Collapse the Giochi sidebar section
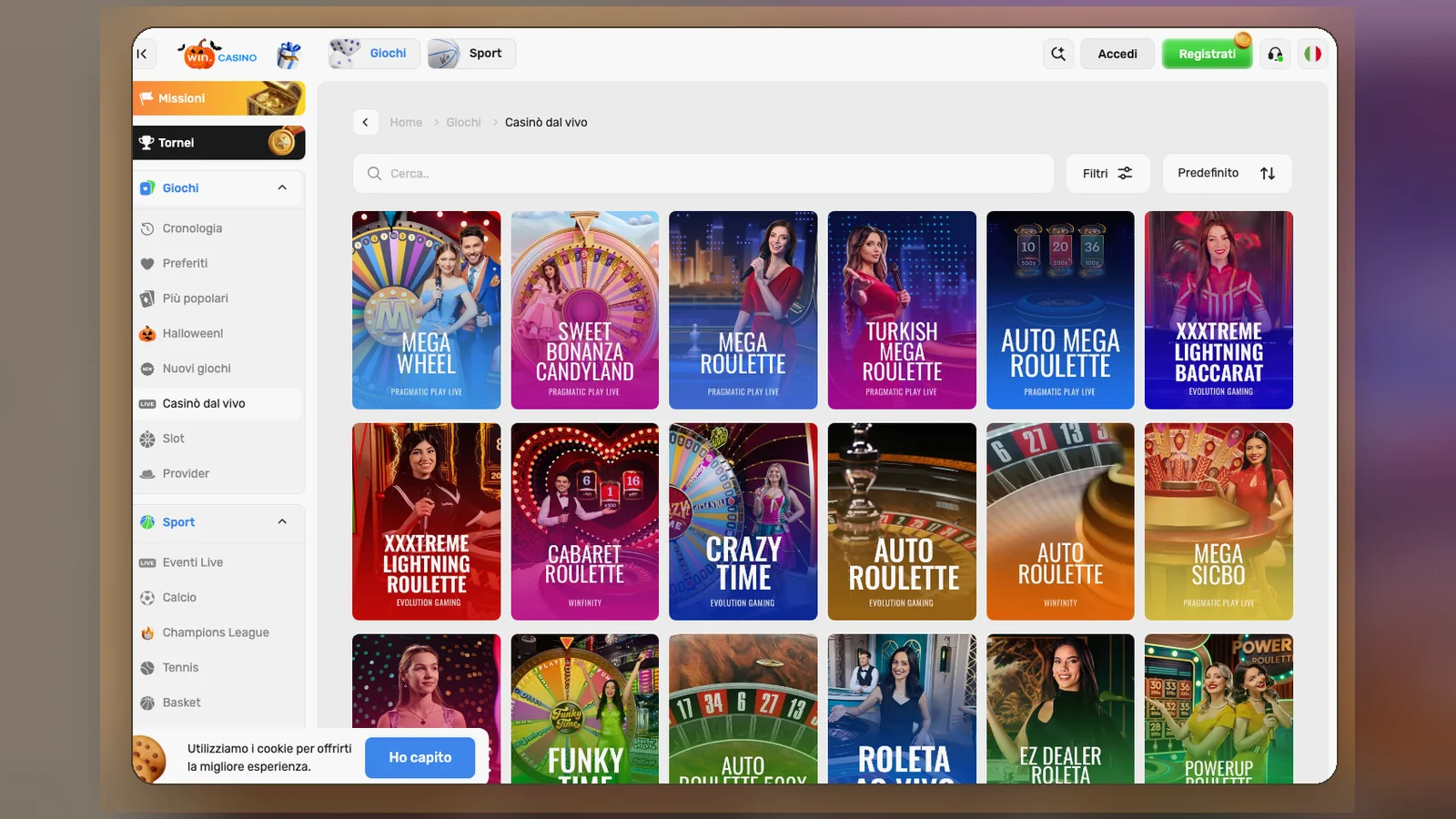The width and height of the screenshot is (1456, 819). [x=282, y=187]
